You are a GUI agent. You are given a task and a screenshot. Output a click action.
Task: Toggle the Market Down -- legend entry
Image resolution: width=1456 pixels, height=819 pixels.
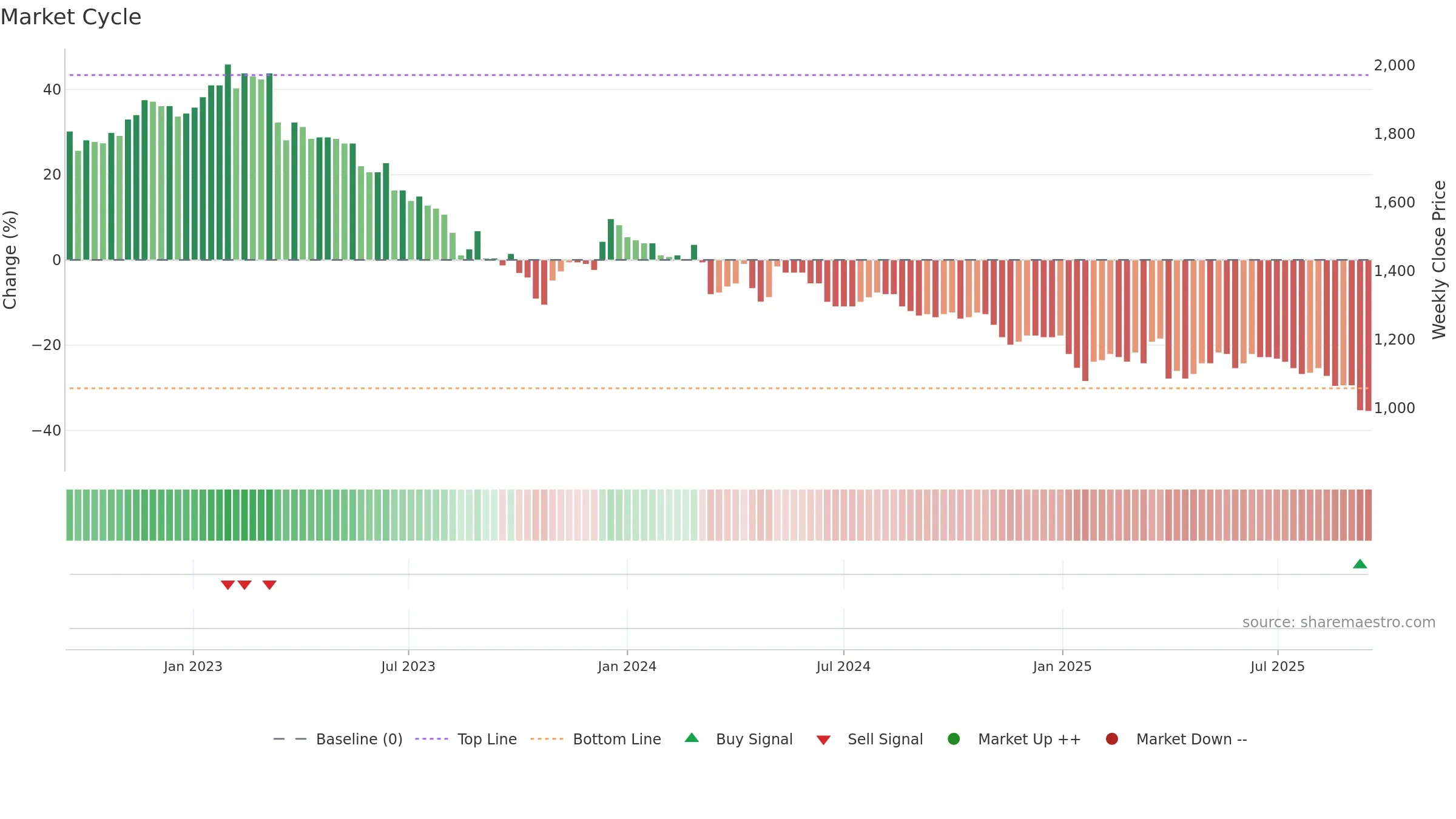tap(1176, 739)
